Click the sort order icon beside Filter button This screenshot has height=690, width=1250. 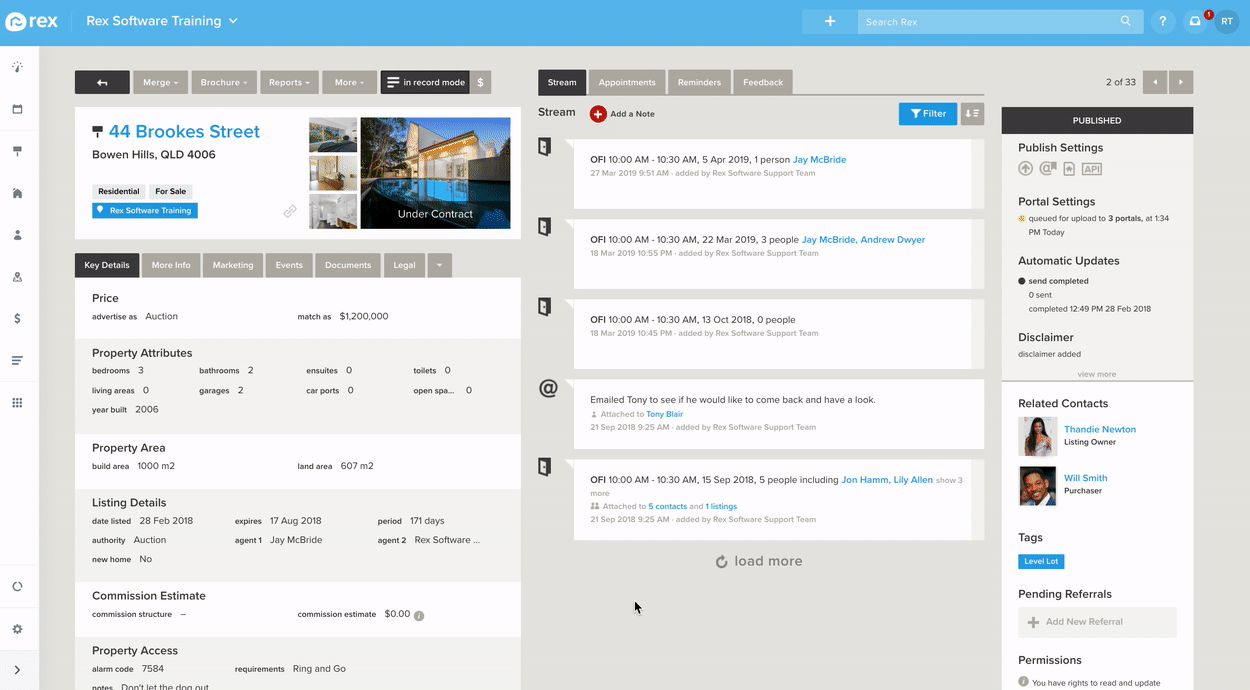[x=971, y=113]
